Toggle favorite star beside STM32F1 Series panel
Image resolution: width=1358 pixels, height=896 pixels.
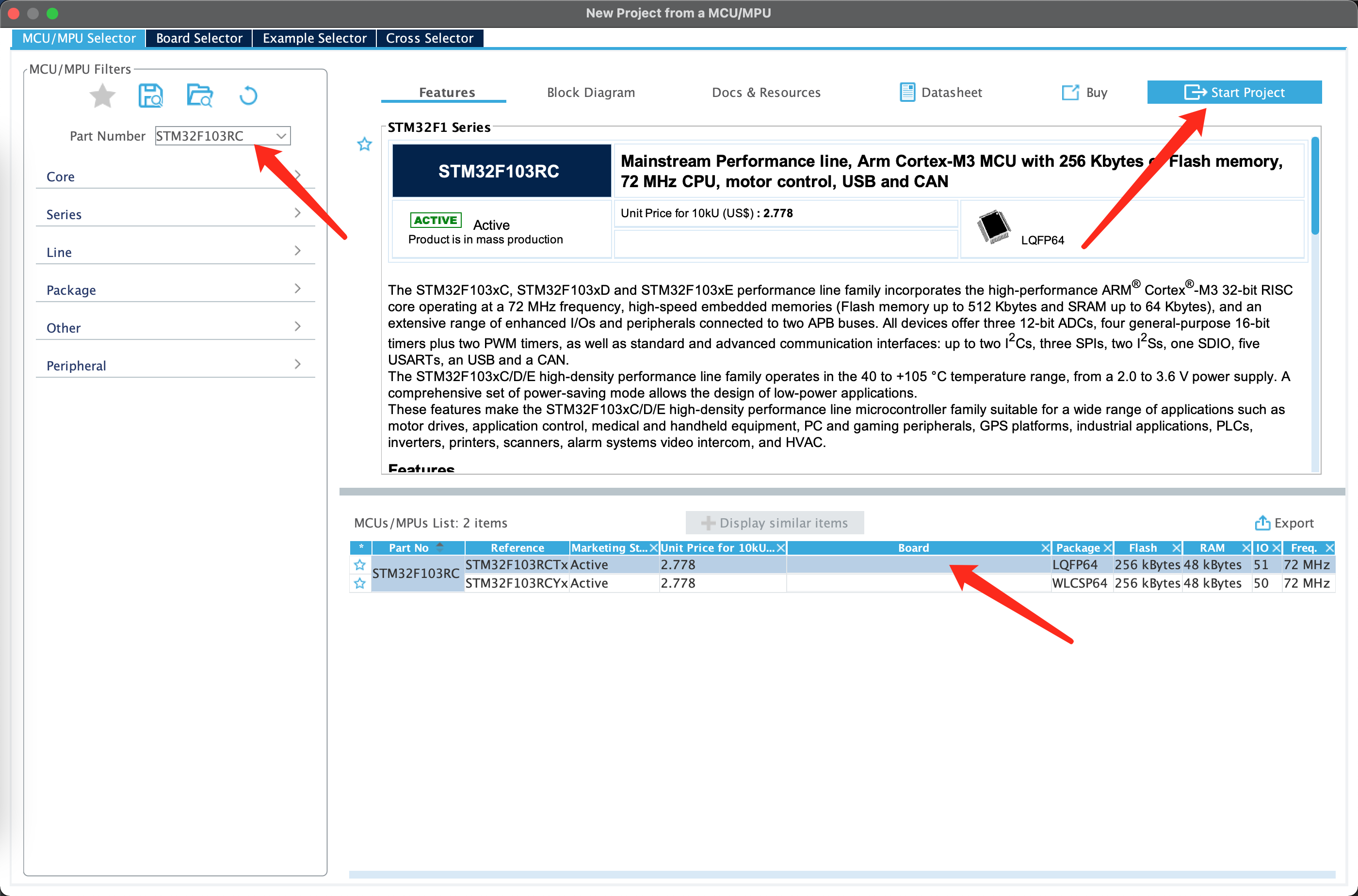click(365, 144)
